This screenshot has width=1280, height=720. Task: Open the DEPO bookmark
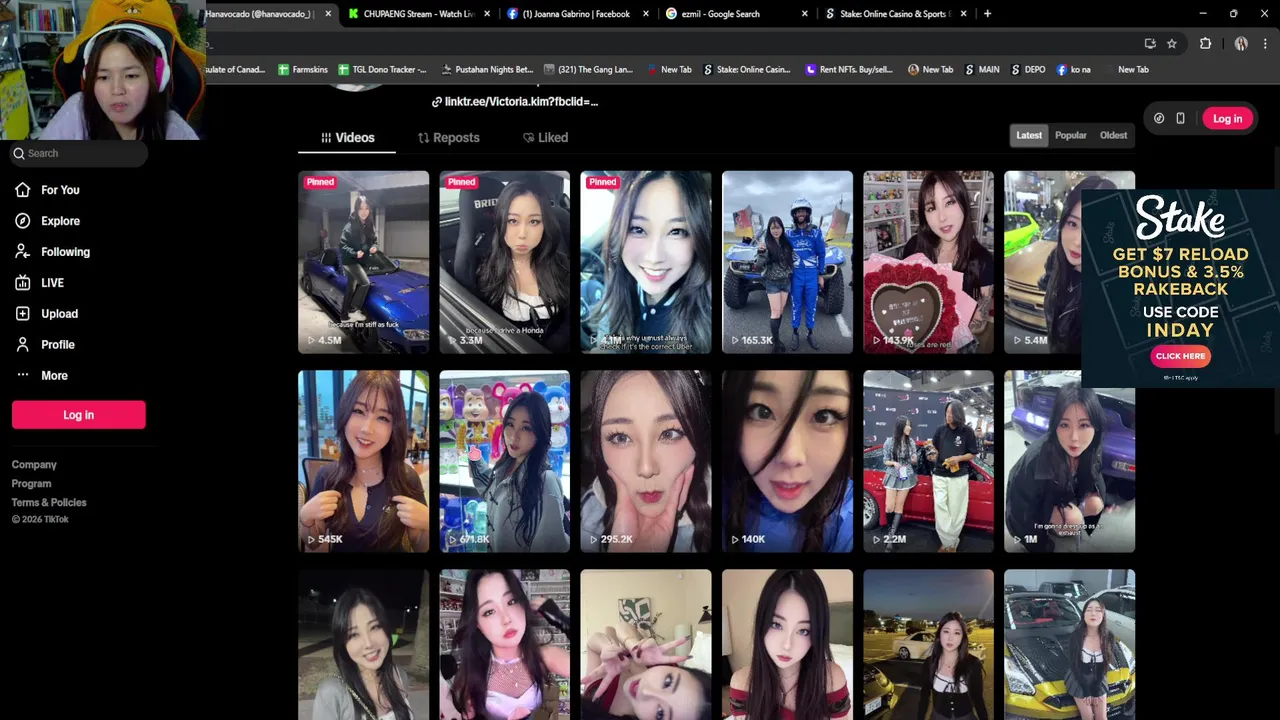pyautogui.click(x=1028, y=70)
